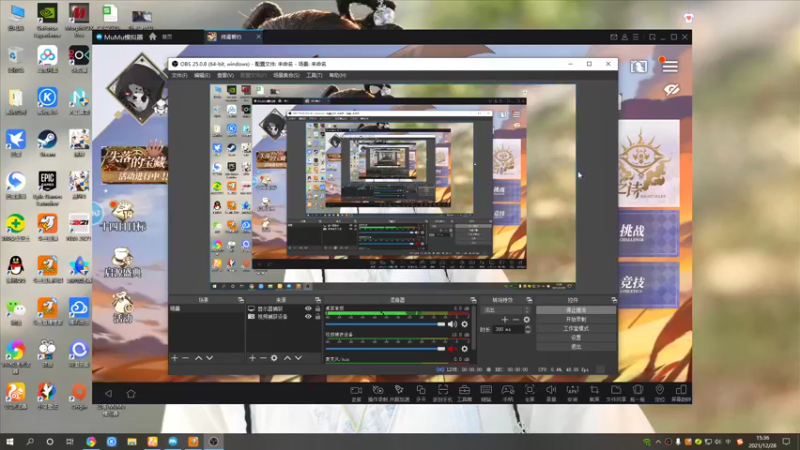Pop out the Audio Mixer dock panel
Screen dimensions: 800x450
473,300
